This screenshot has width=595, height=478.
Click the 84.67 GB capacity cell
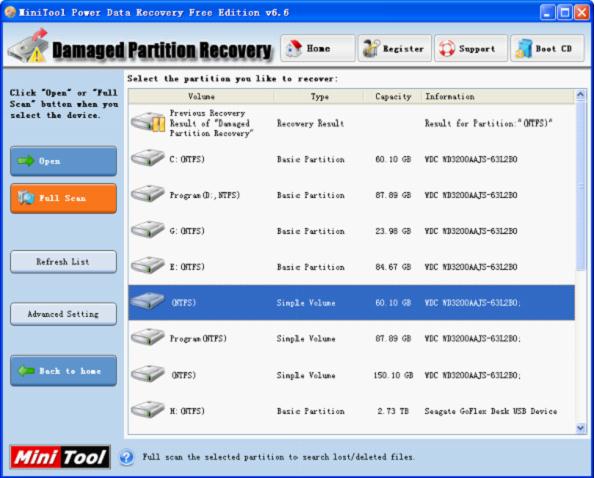point(393,267)
